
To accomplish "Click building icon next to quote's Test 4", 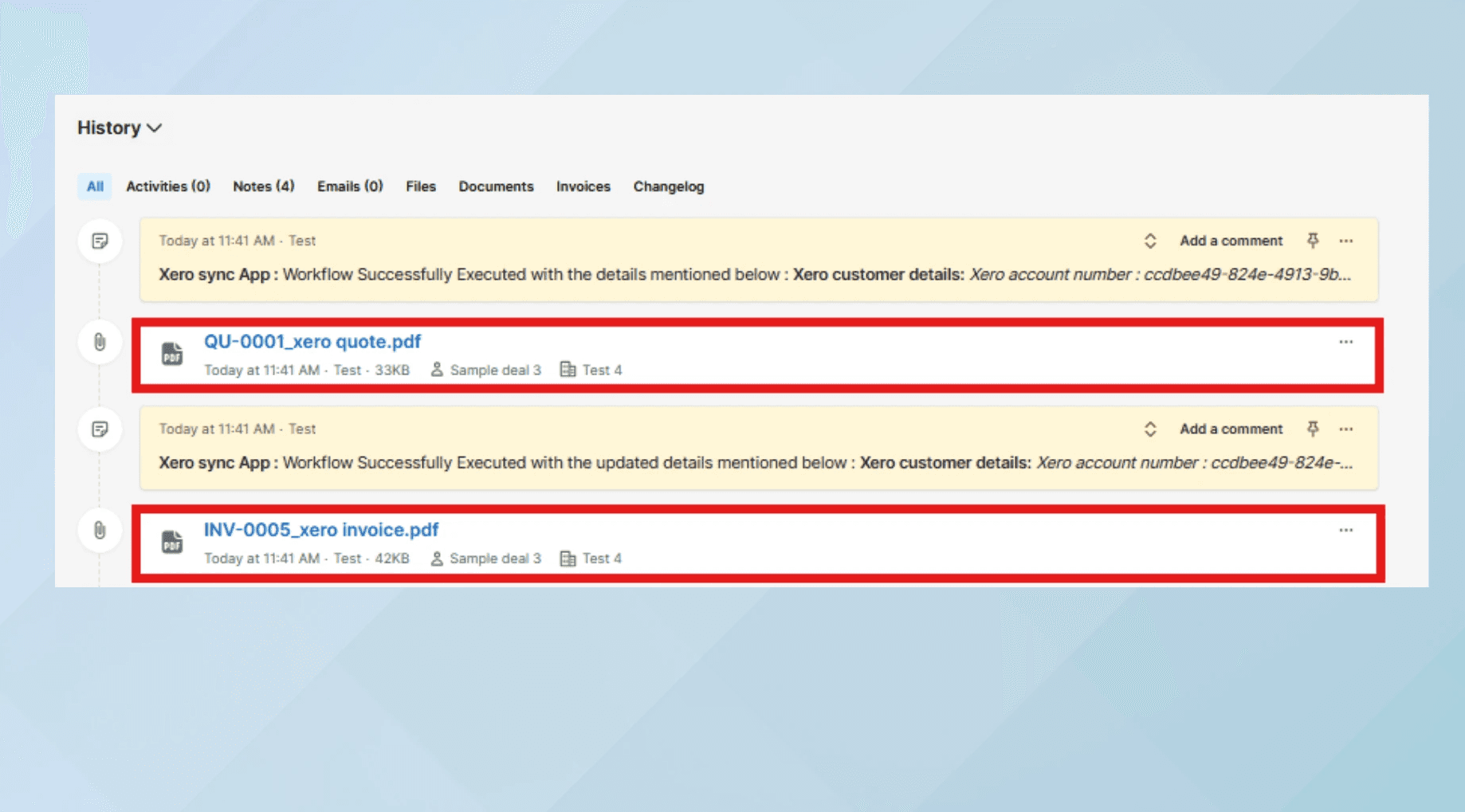I will click(x=568, y=370).
